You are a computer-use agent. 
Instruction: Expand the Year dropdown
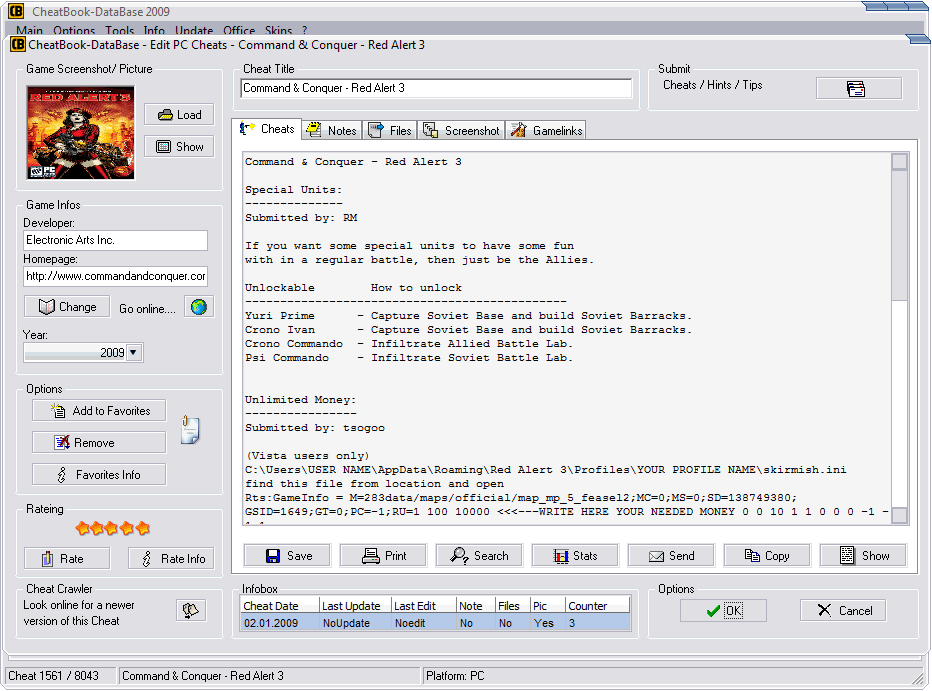click(x=133, y=352)
